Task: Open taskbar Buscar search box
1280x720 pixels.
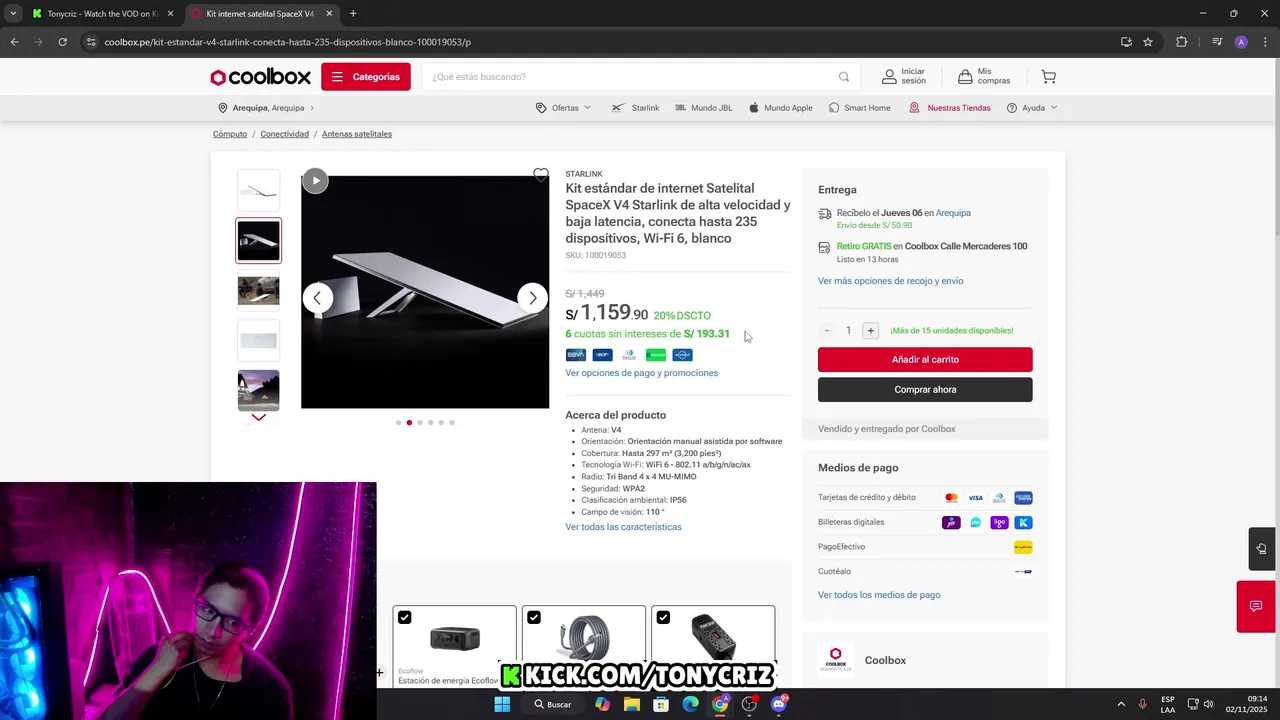Action: click(x=553, y=704)
